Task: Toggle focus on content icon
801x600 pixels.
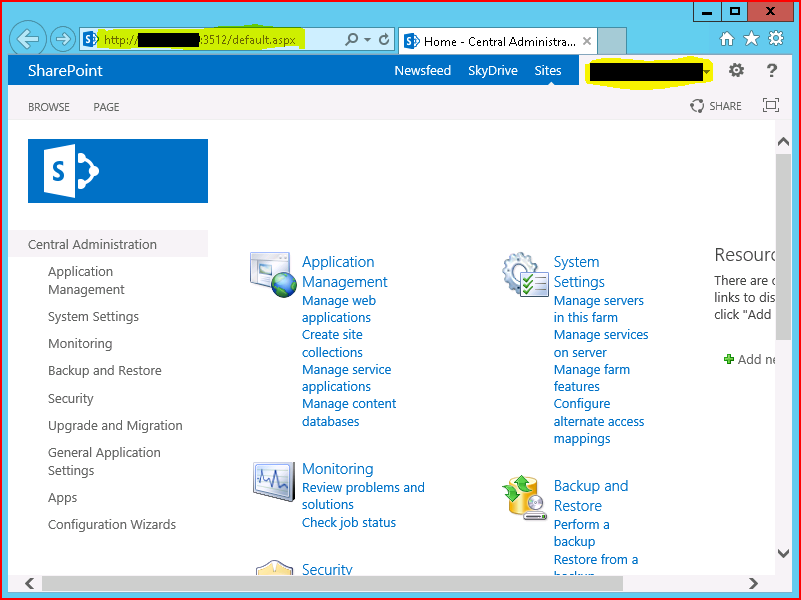Action: (770, 105)
